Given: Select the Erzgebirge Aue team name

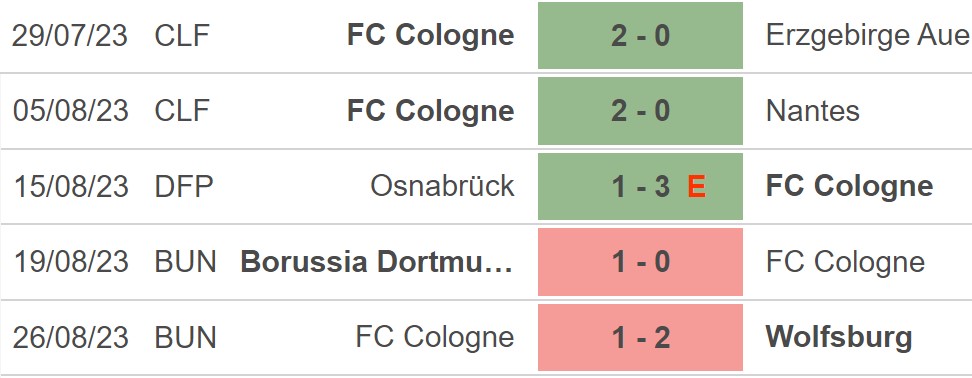Looking at the screenshot, I should [x=867, y=36].
